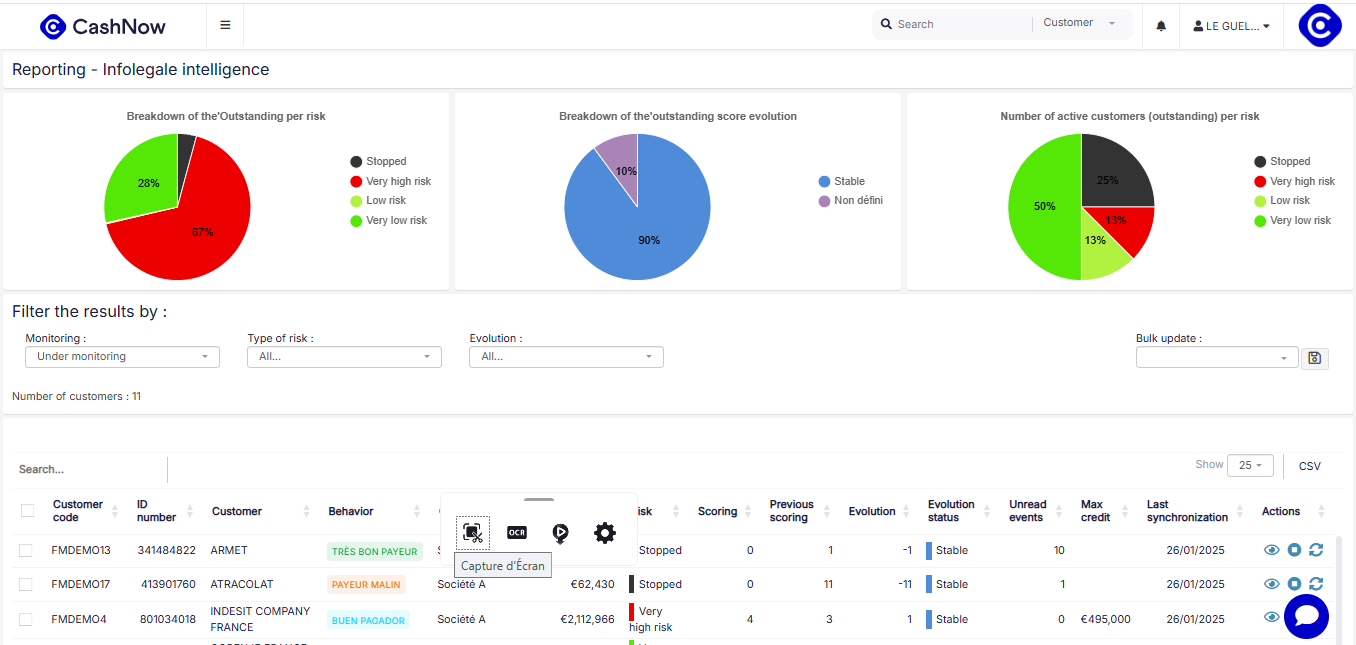Open the chat bubble widget
The height and width of the screenshot is (645, 1356).
click(1306, 616)
